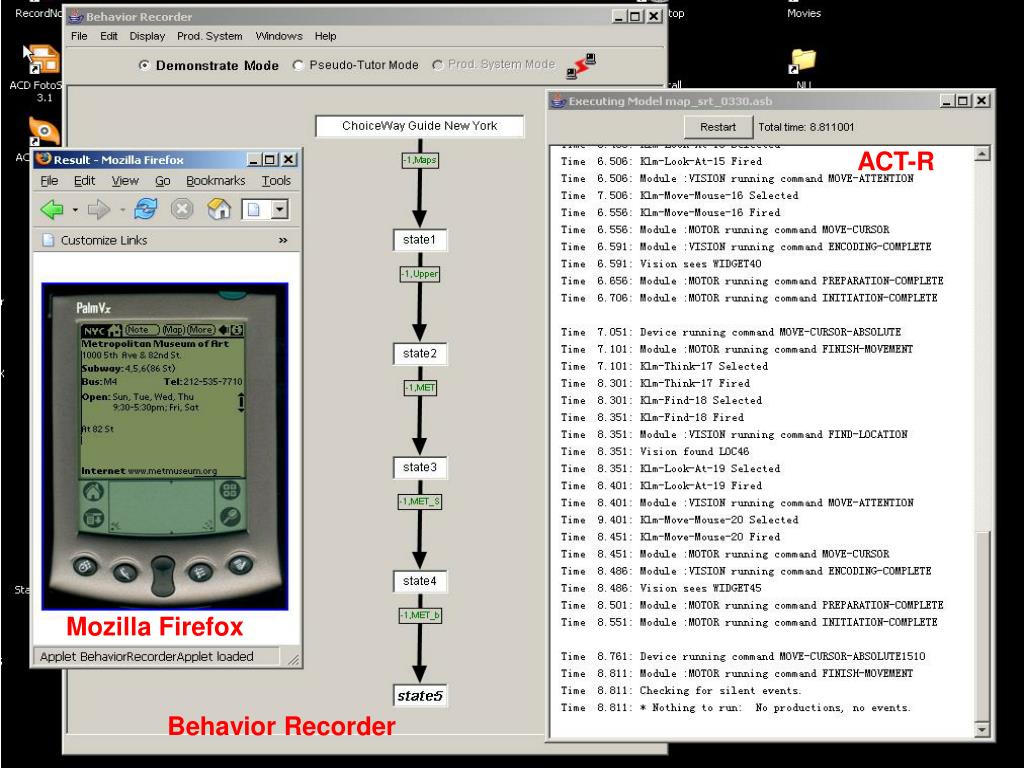The image size is (1024, 768).
Task: Click Palm To Do List hardware button
Action: (x=200, y=572)
